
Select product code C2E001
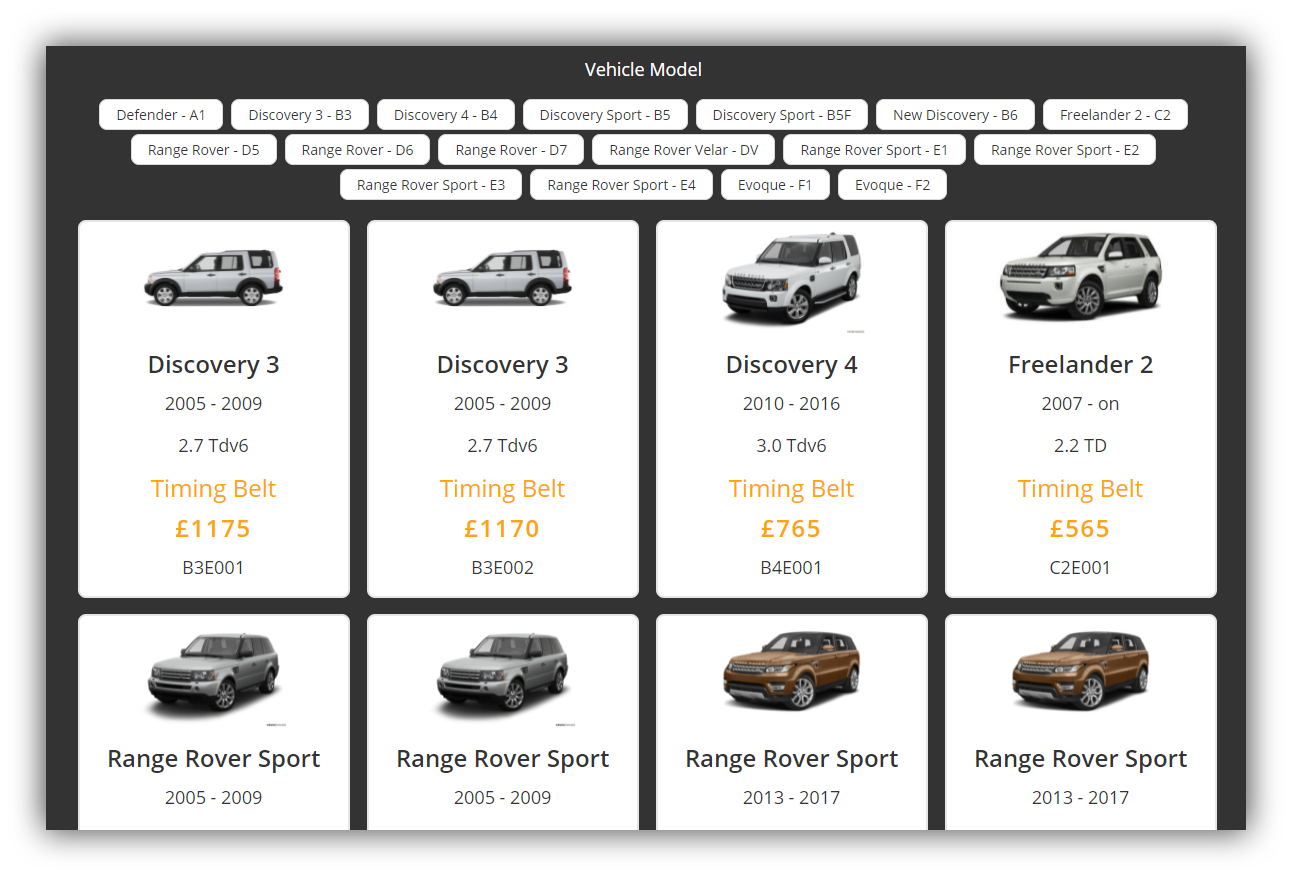tap(1080, 568)
